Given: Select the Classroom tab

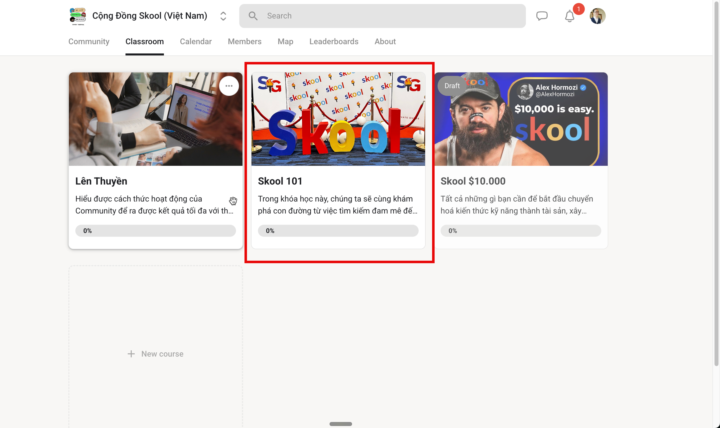Looking at the screenshot, I should (145, 41).
